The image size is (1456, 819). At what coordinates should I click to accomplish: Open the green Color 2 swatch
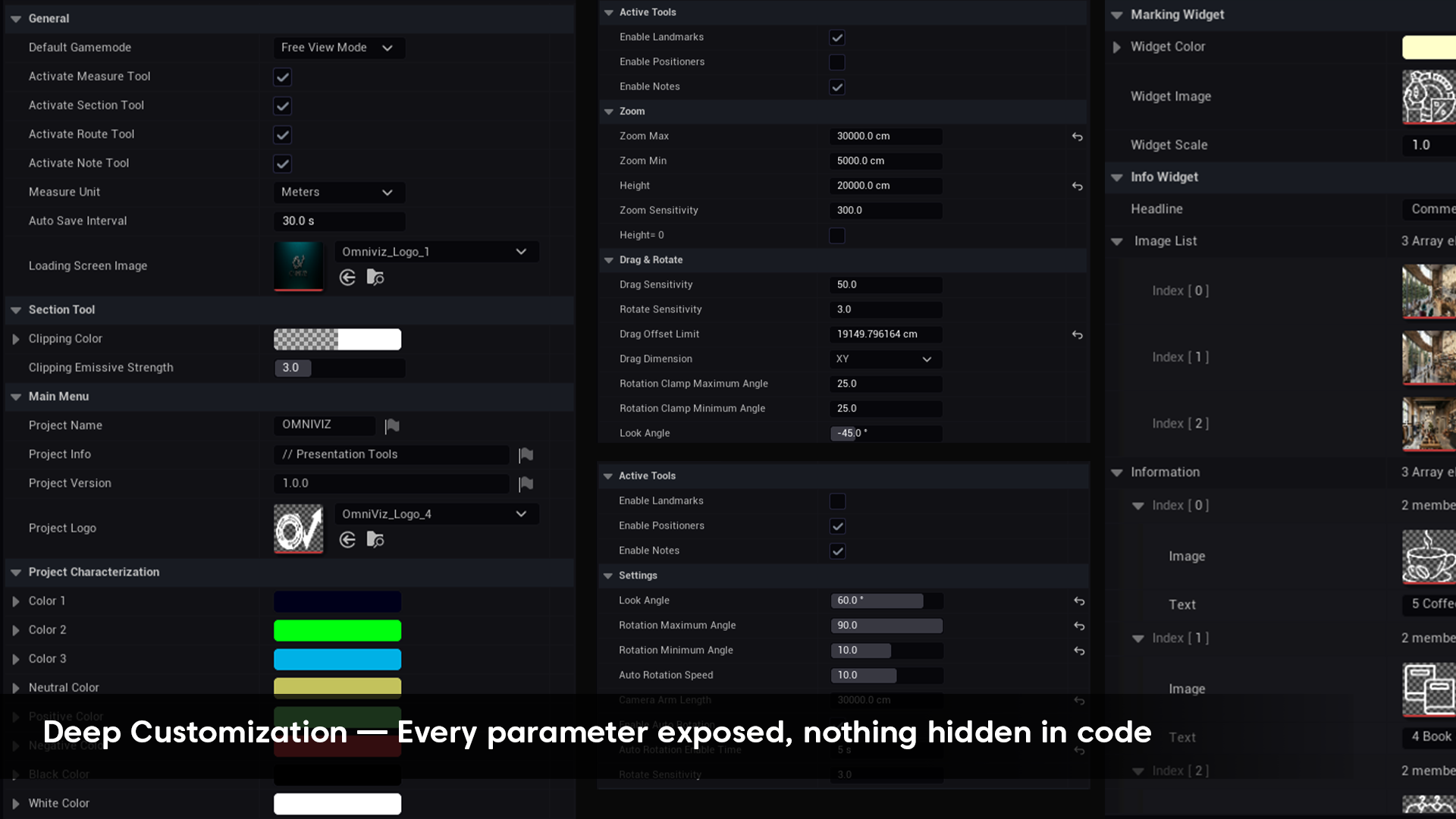tap(337, 630)
